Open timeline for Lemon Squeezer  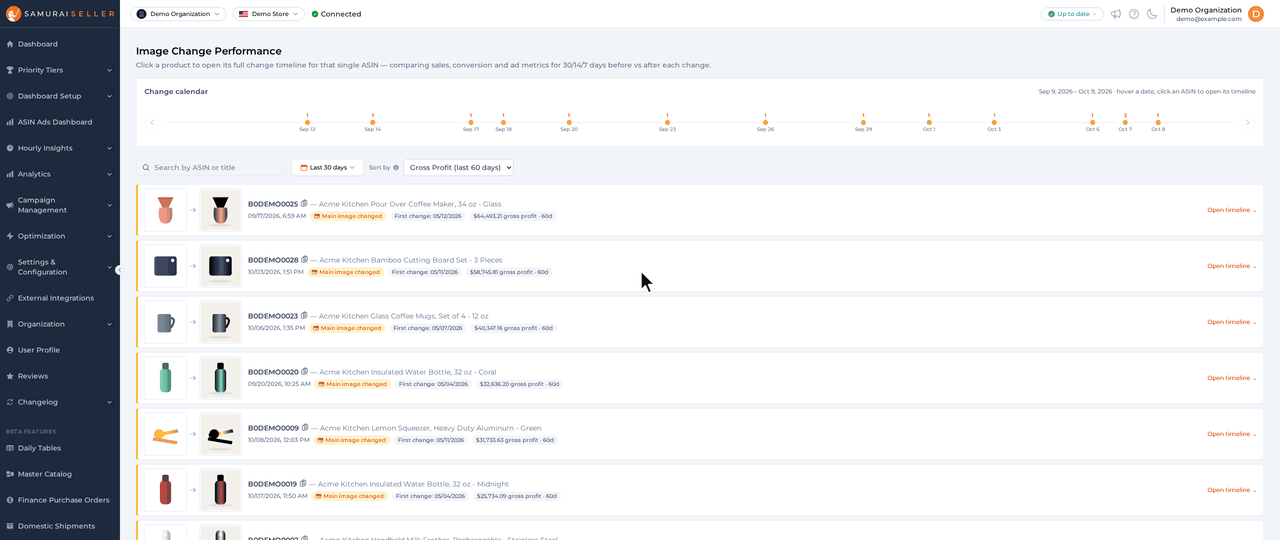coord(1231,434)
